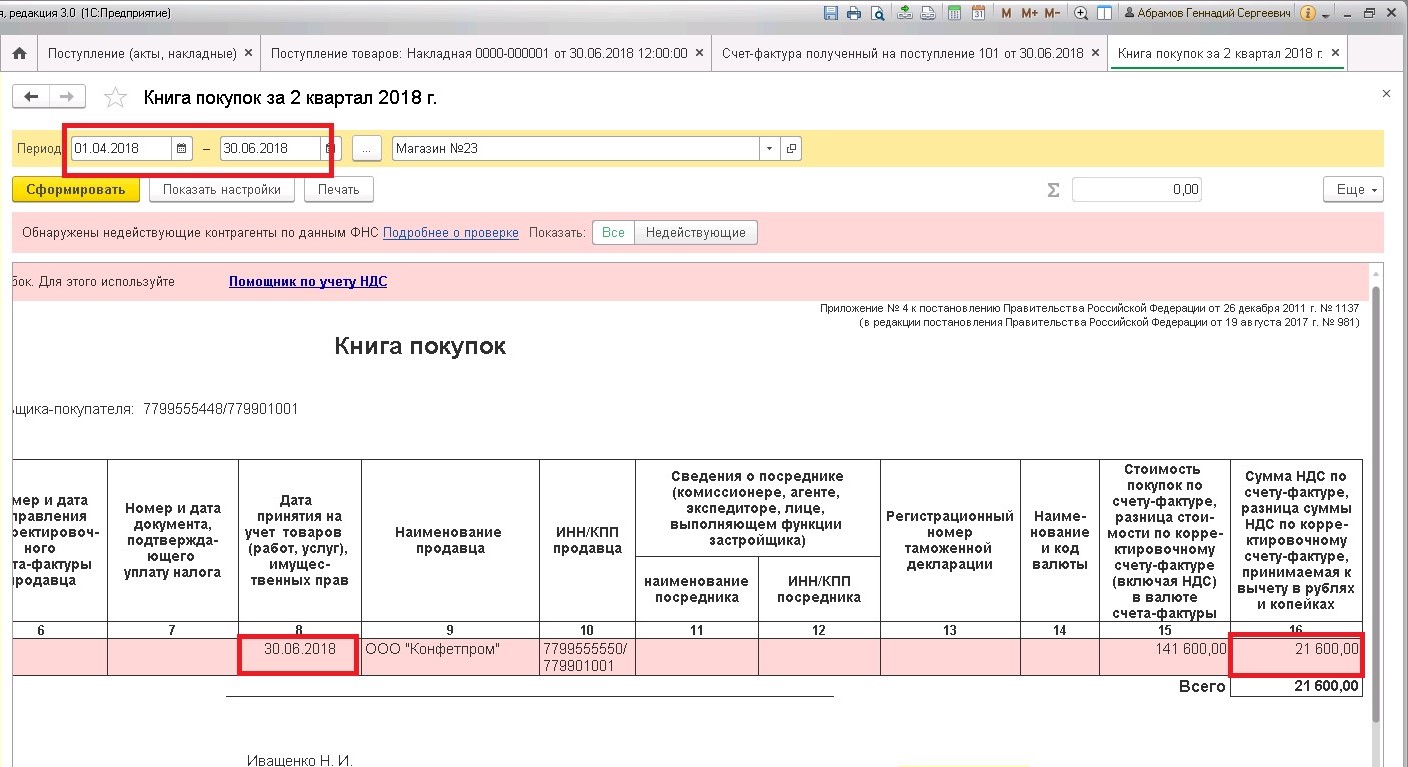Click Регистрационный номер таможенной декларации header
This screenshot has width=1408, height=767.
coord(950,540)
